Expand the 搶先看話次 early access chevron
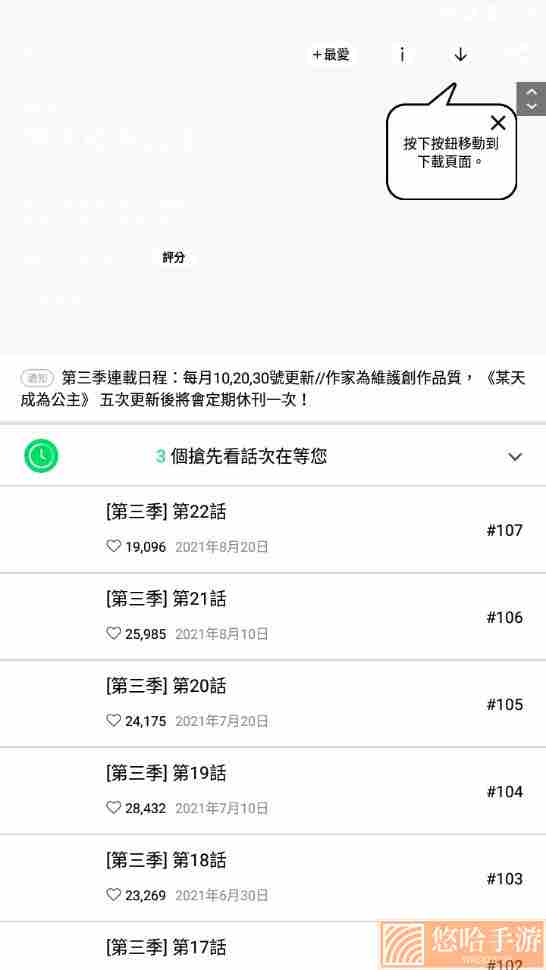The width and height of the screenshot is (546, 970). [514, 457]
